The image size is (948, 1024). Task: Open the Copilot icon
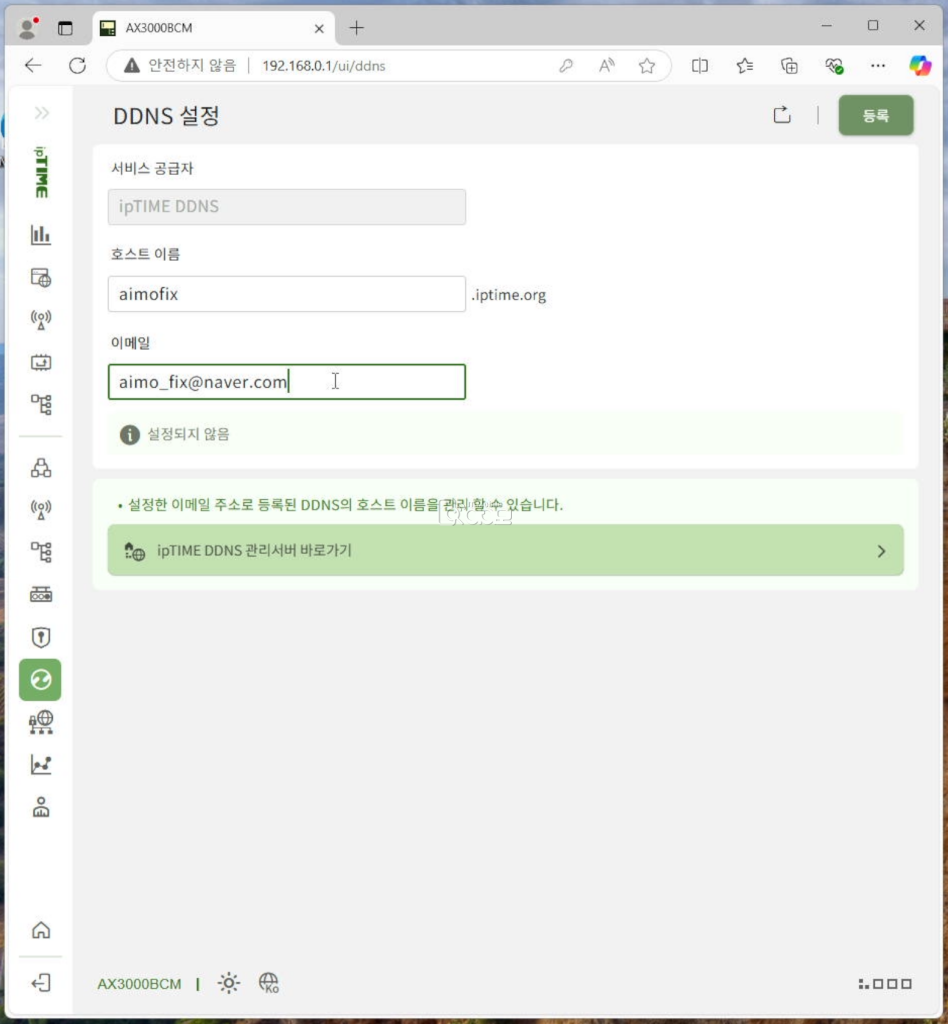[x=921, y=65]
